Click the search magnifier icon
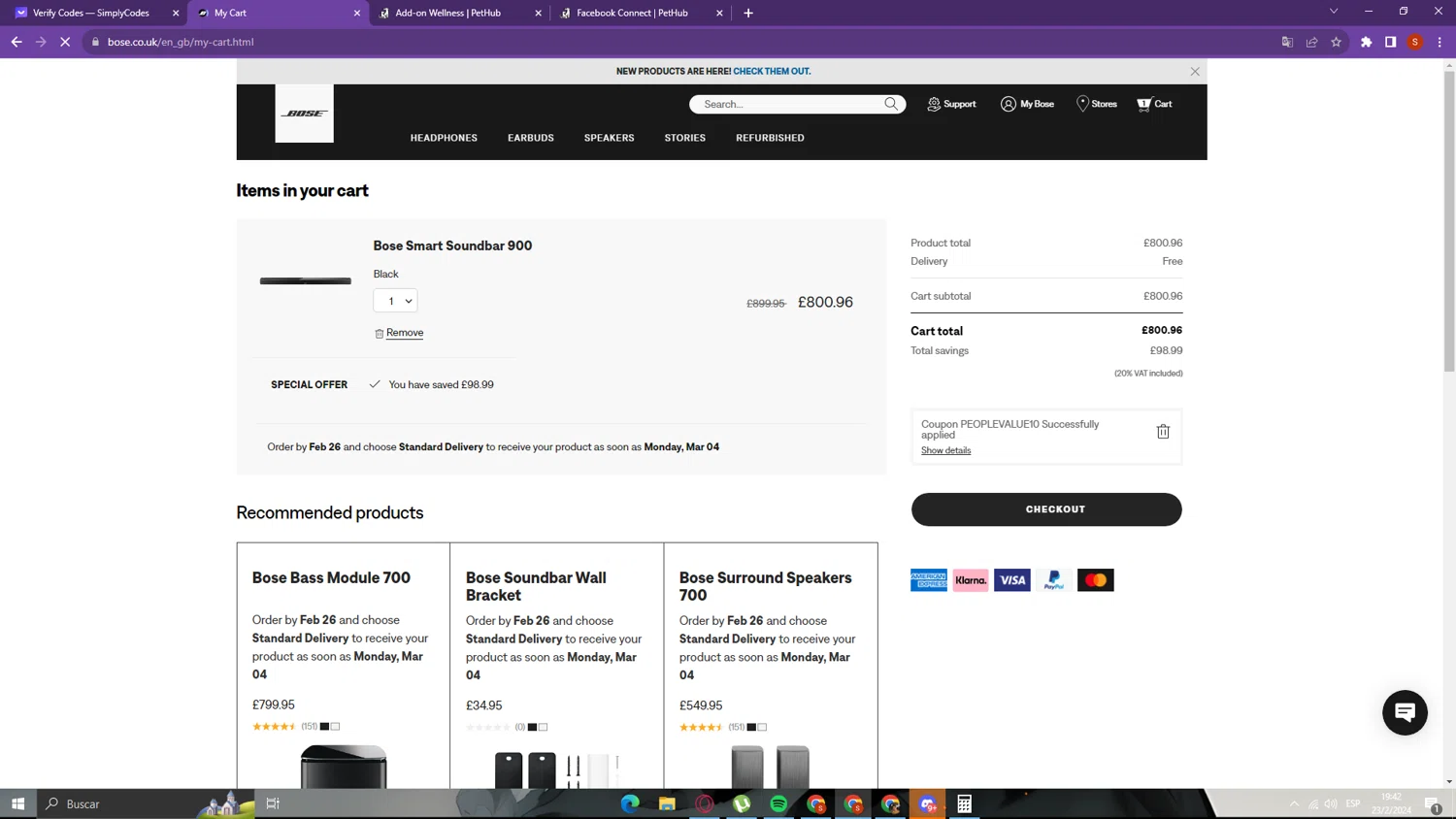1456x819 pixels. click(891, 104)
